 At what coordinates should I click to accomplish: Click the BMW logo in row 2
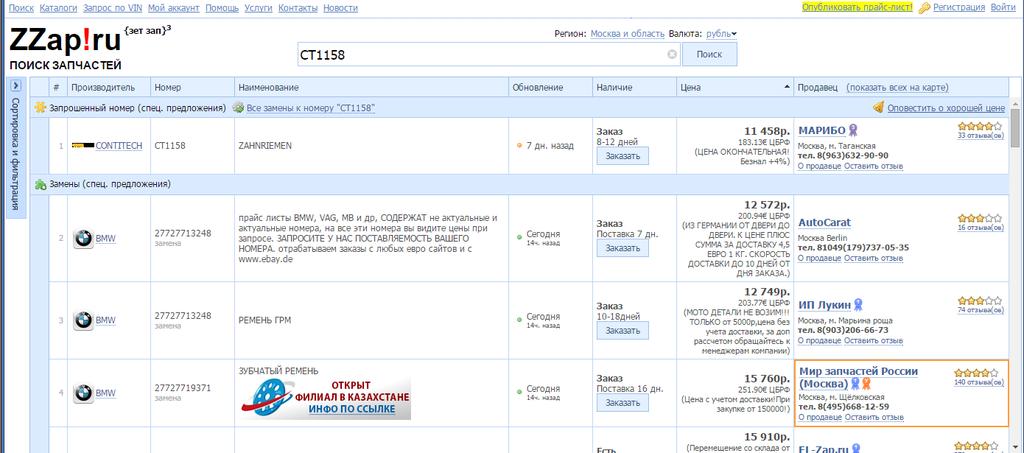coord(83,238)
